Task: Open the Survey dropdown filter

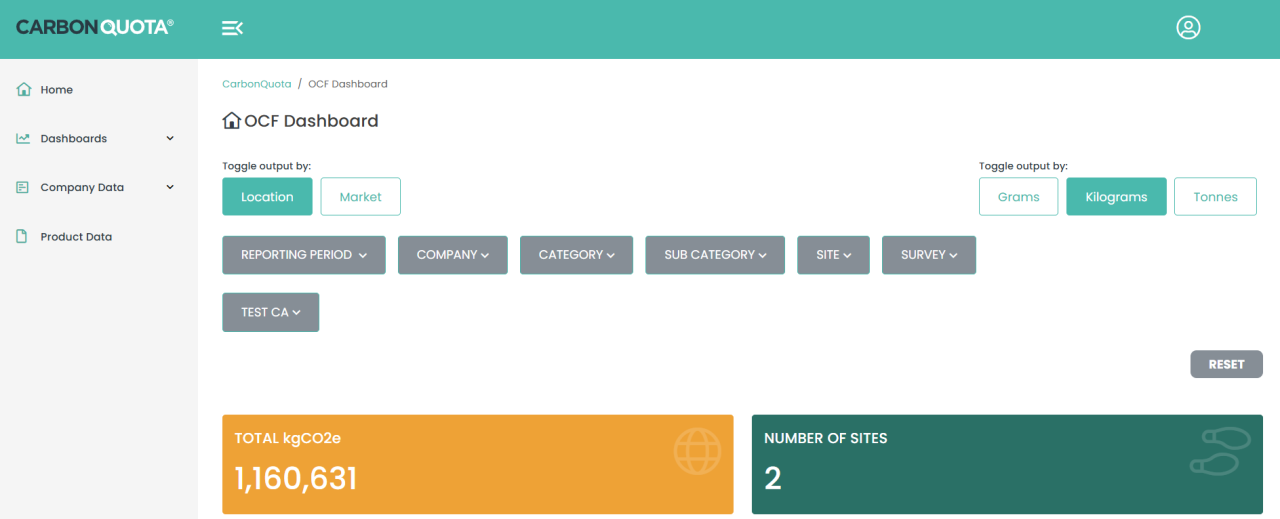Action: coord(928,255)
